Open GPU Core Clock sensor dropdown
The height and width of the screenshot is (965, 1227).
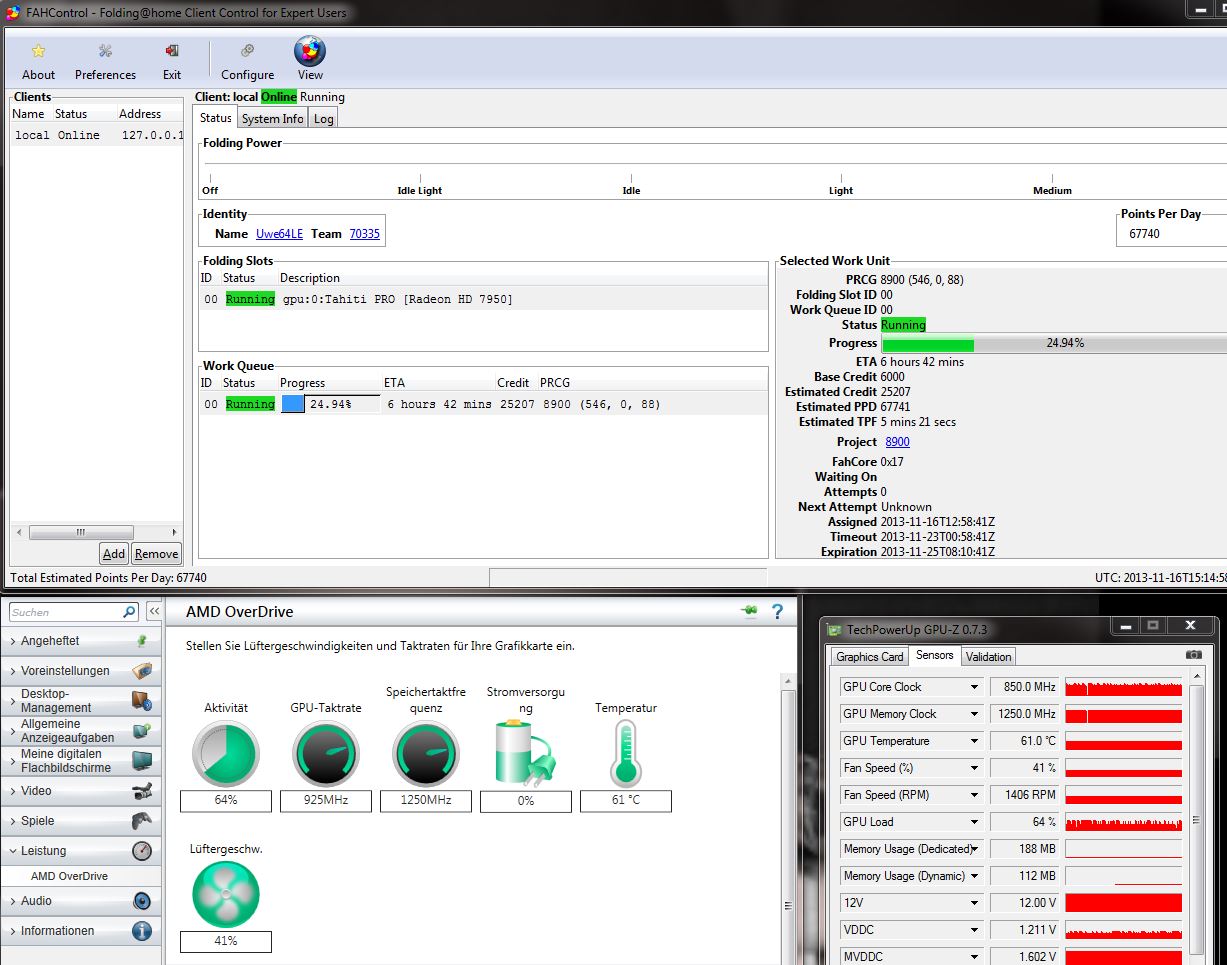[x=974, y=687]
